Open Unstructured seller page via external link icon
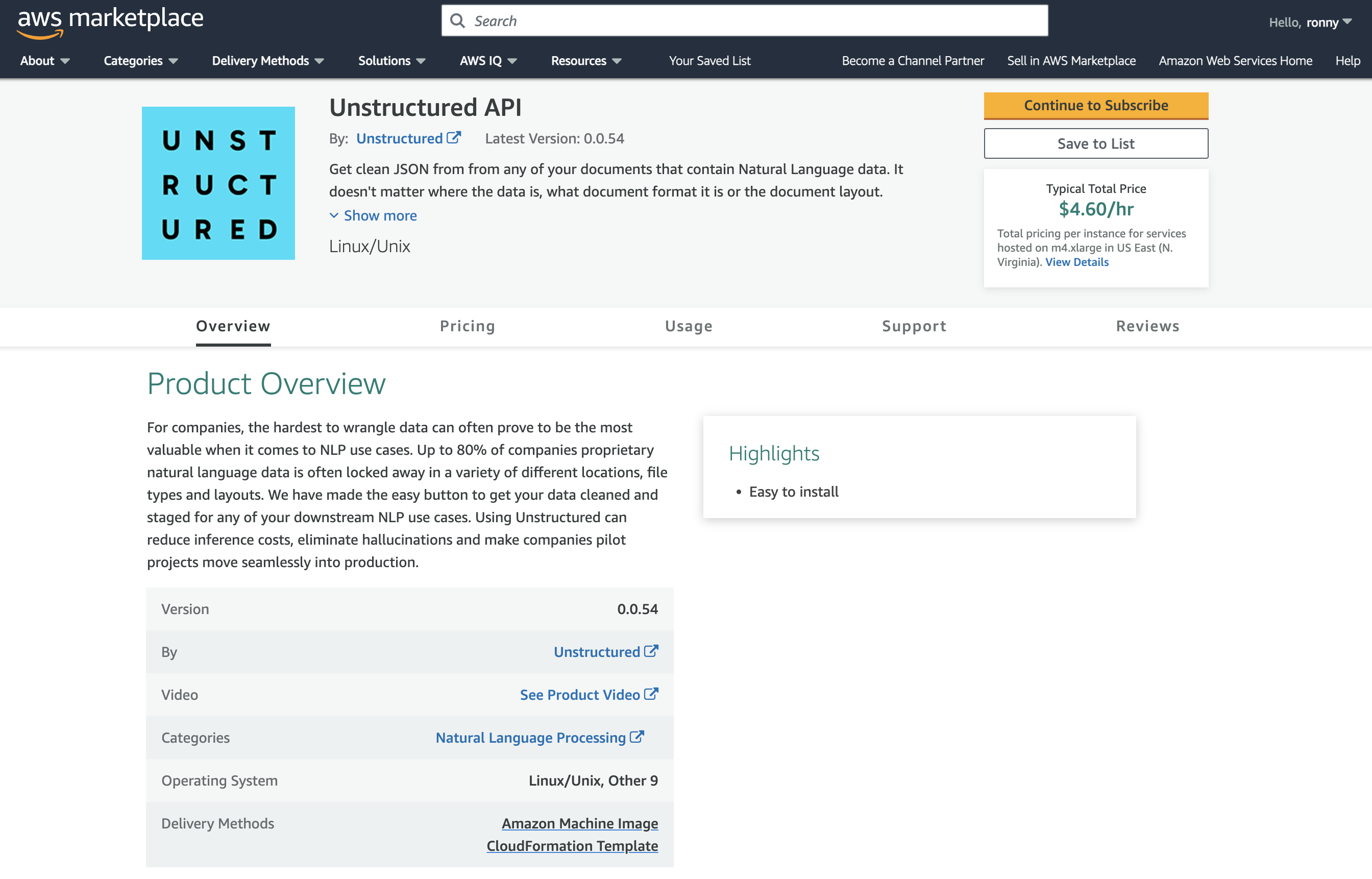 tap(454, 137)
